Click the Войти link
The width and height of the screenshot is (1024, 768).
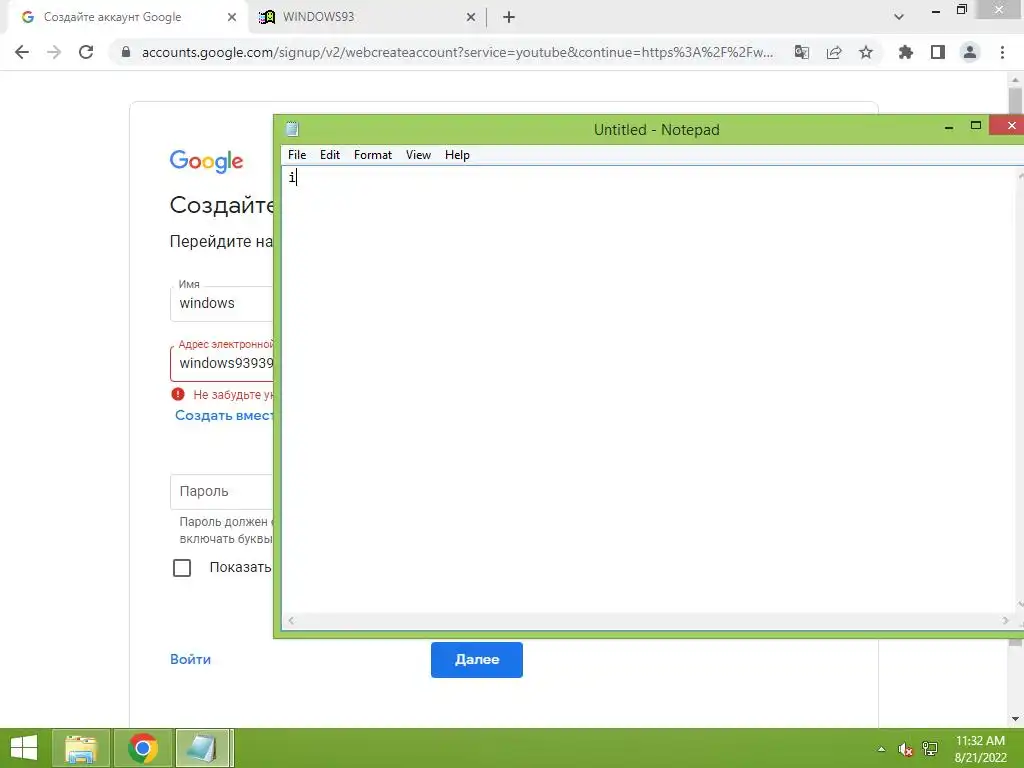(190, 660)
